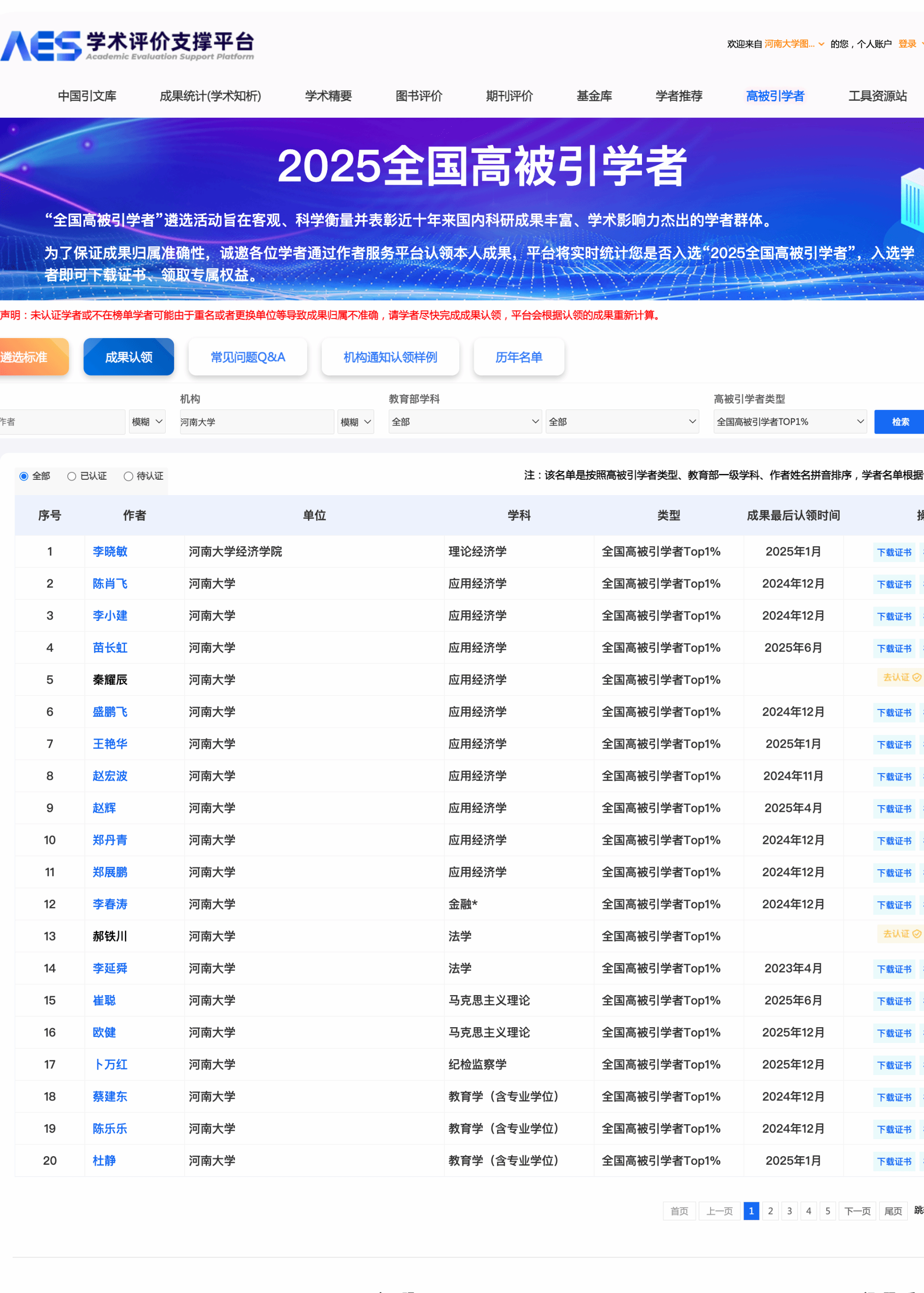Select the 待认证 radio button
This screenshot has width=924, height=1293.
click(x=129, y=476)
